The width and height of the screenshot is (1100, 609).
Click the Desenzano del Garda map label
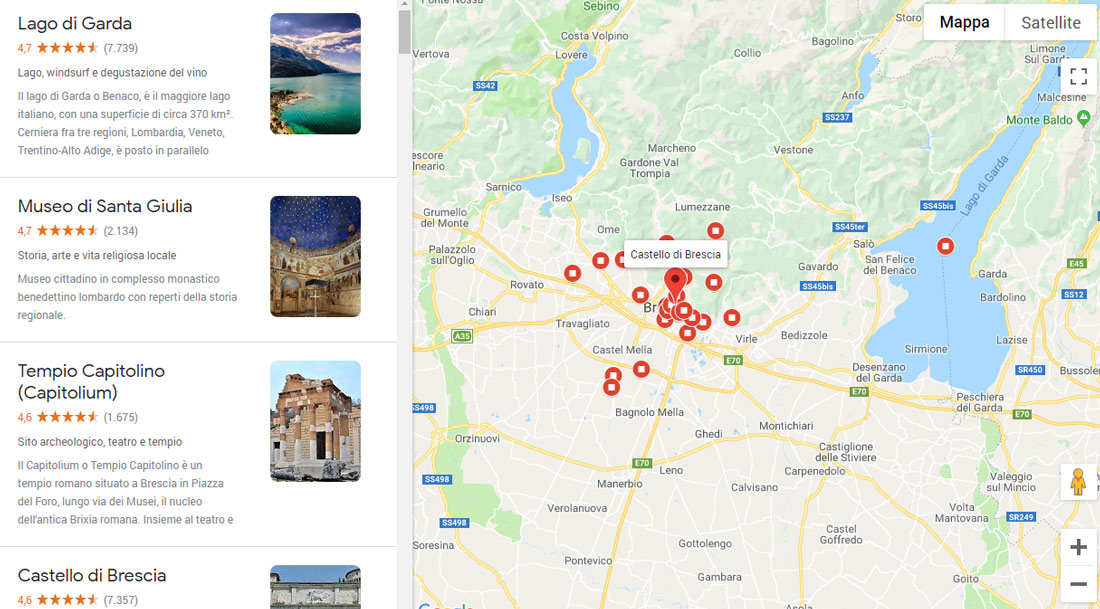coord(878,373)
